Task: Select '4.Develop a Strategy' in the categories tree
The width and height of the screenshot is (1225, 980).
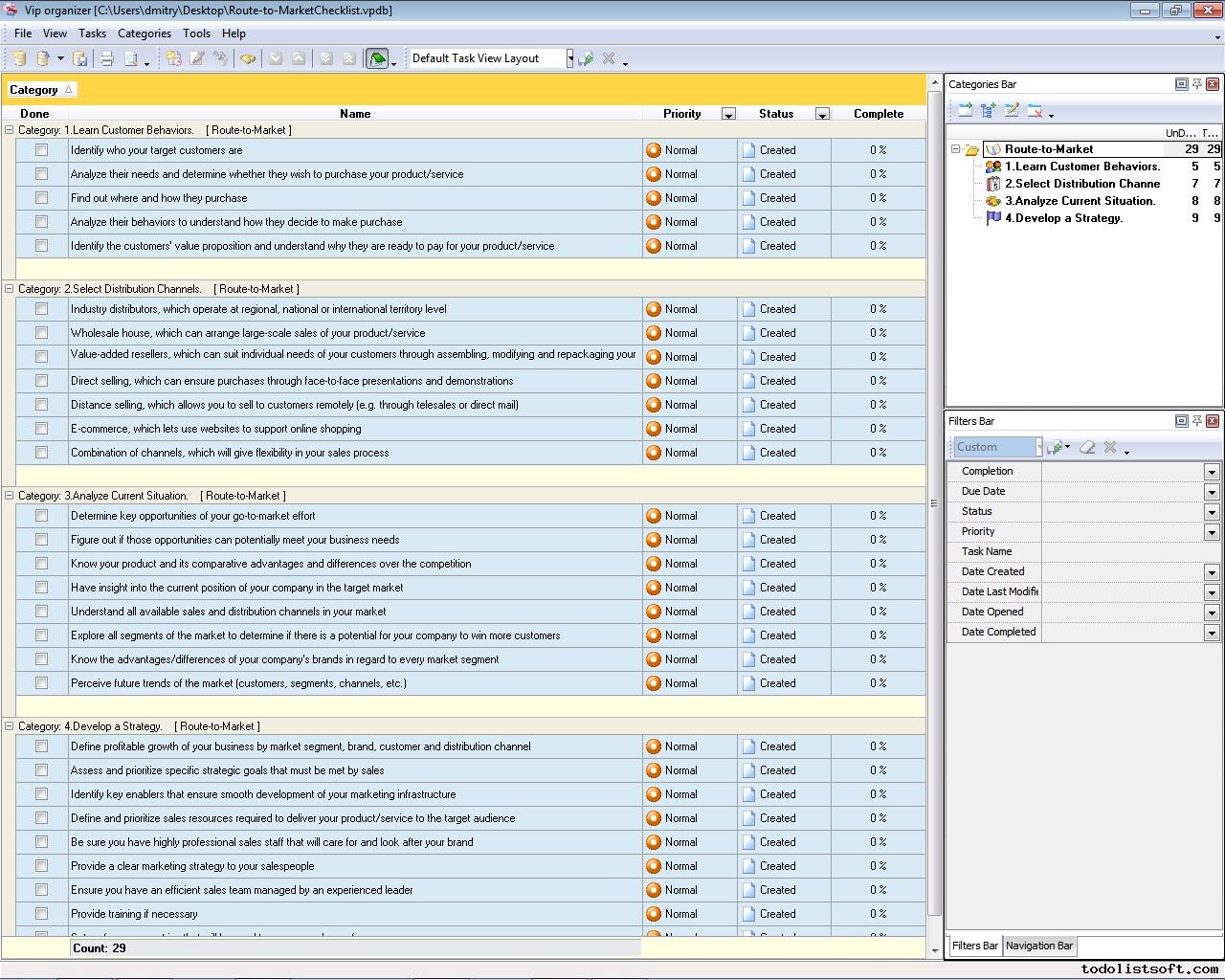Action: click(x=1063, y=218)
